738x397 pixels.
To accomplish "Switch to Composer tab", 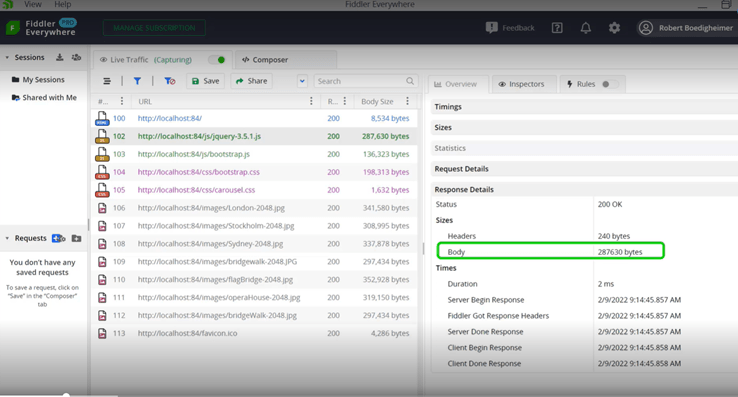I will [x=286, y=60].
